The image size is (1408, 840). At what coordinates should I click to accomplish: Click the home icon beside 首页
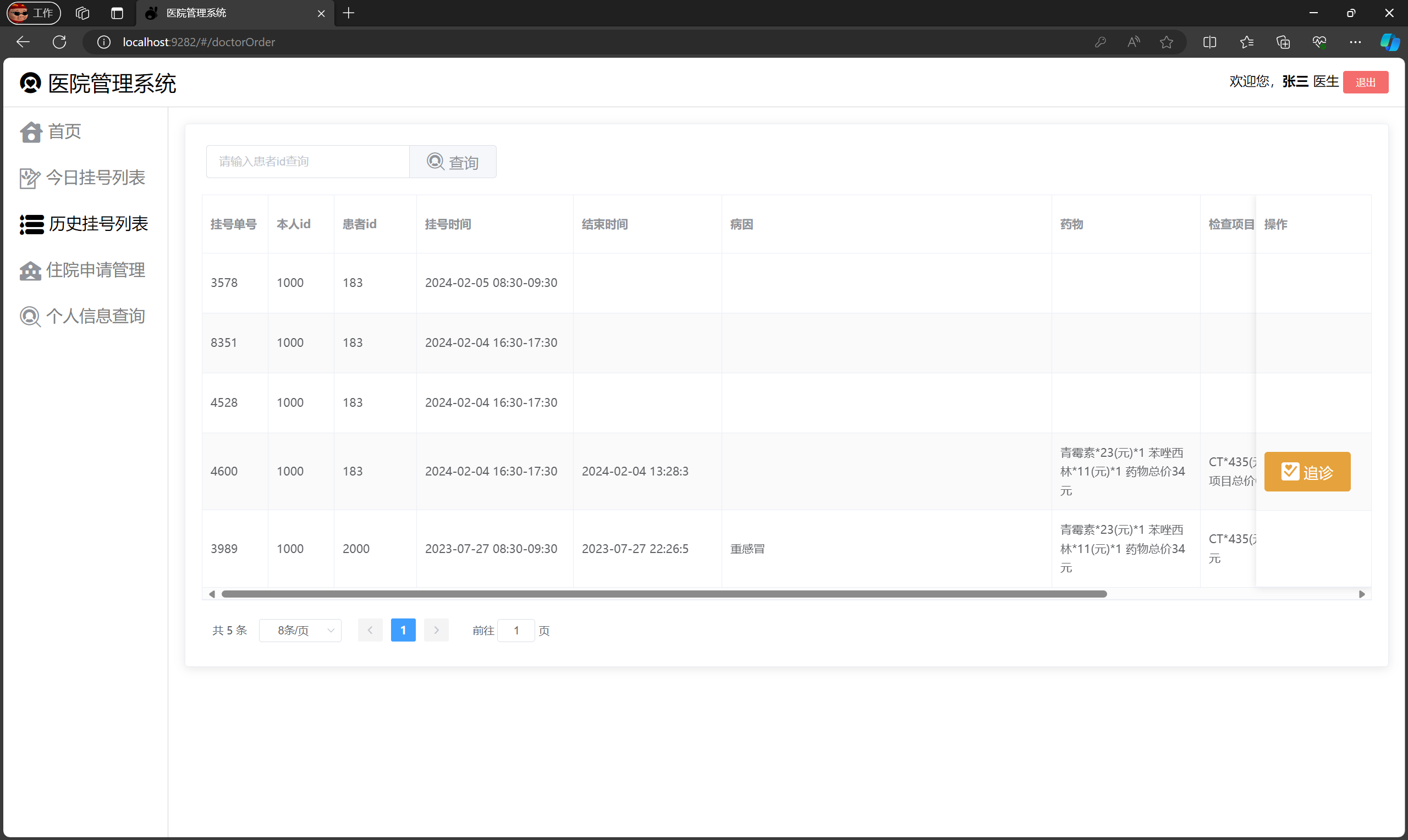(31, 132)
